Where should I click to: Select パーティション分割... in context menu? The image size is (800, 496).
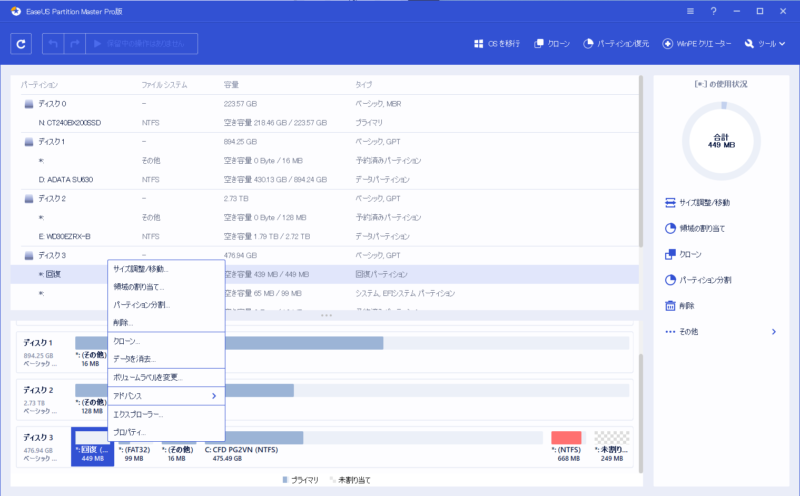[x=166, y=305]
